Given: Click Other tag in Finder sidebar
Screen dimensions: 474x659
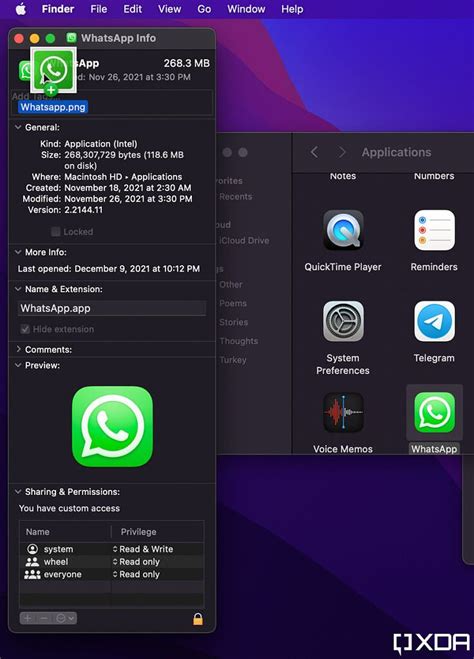Looking at the screenshot, I should coord(231,285).
